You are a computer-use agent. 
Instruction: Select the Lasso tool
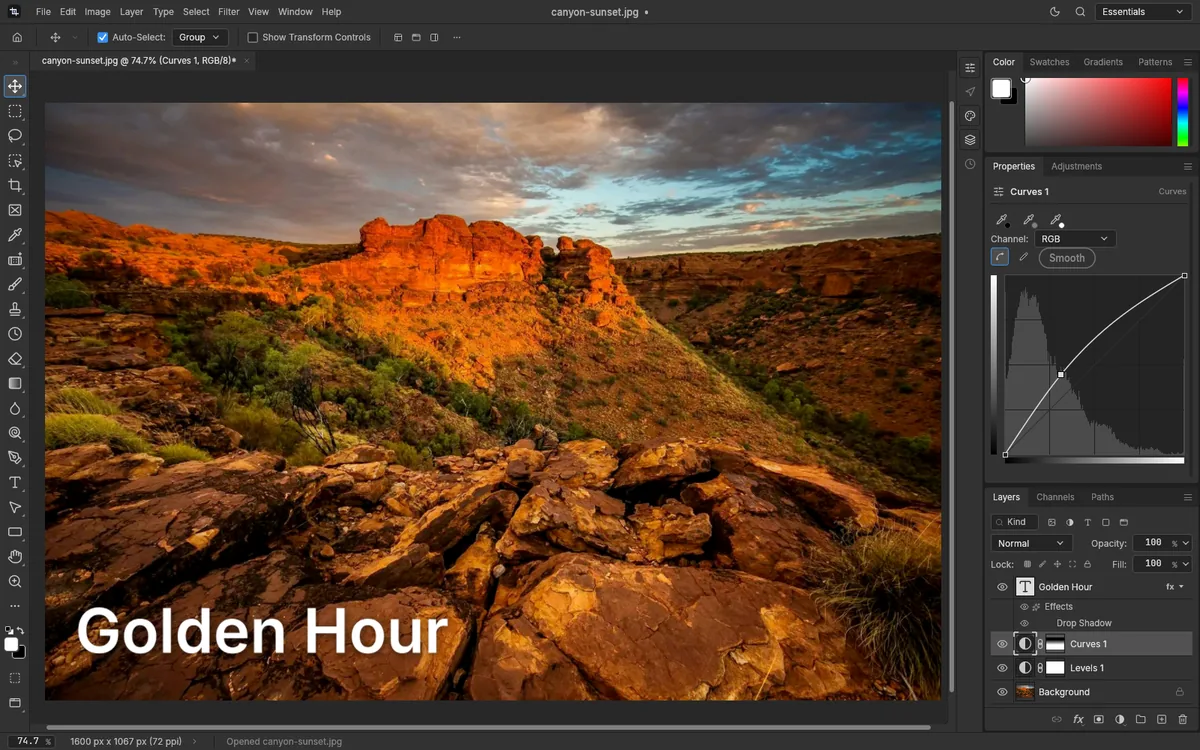click(15, 136)
